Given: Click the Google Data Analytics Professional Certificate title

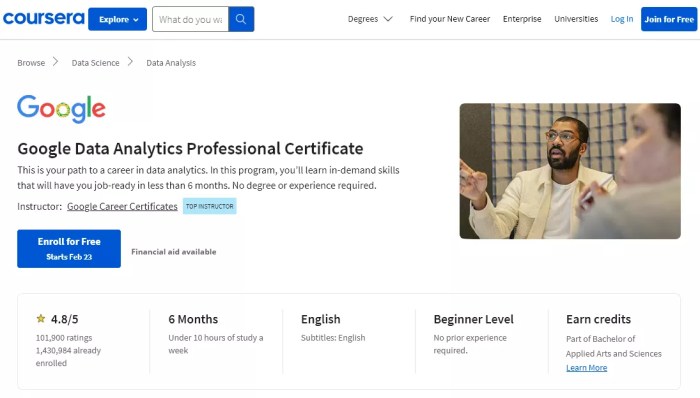Looking at the screenshot, I should [x=190, y=149].
